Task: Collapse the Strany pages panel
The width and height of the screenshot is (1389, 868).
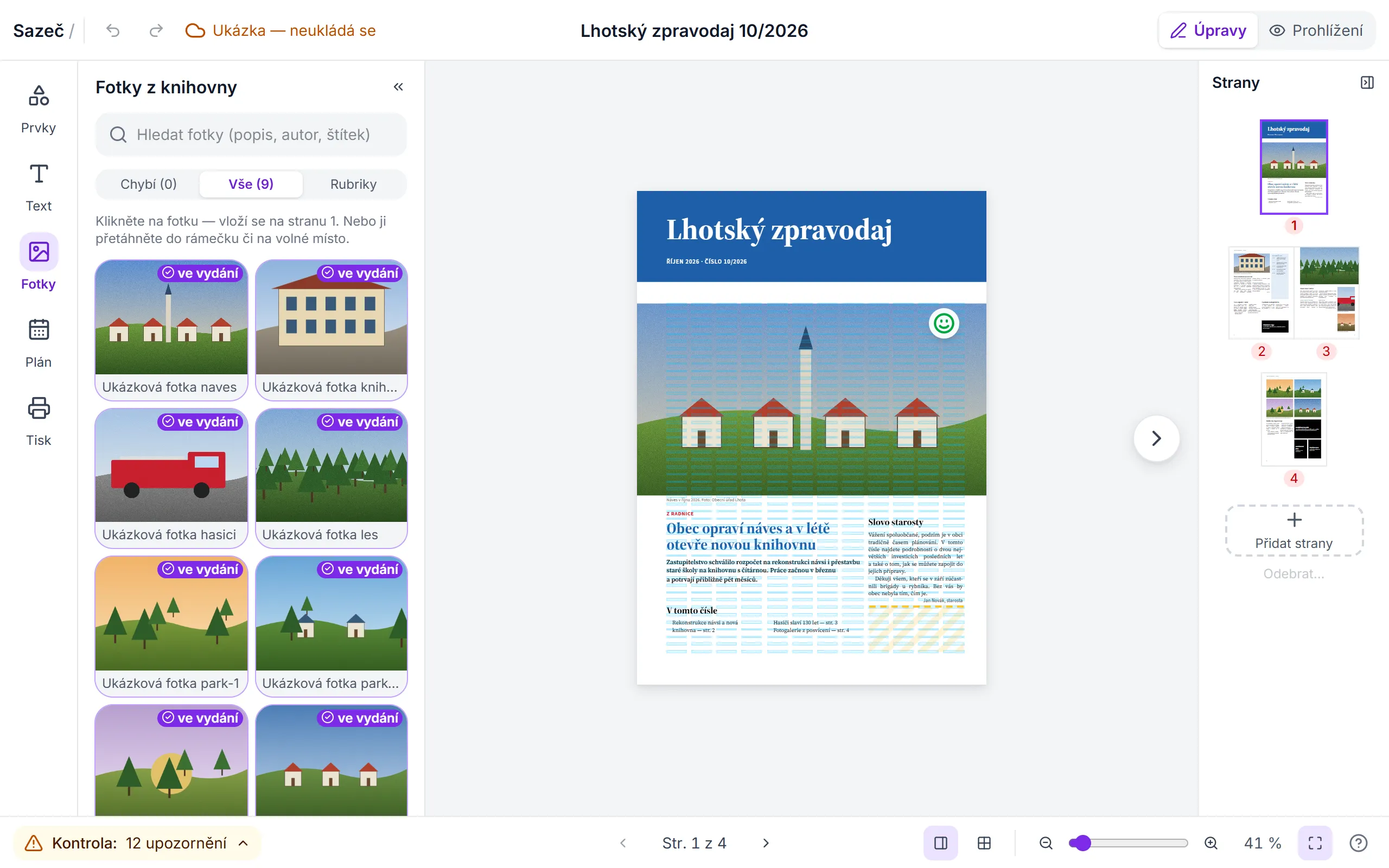Action: coord(1367,82)
